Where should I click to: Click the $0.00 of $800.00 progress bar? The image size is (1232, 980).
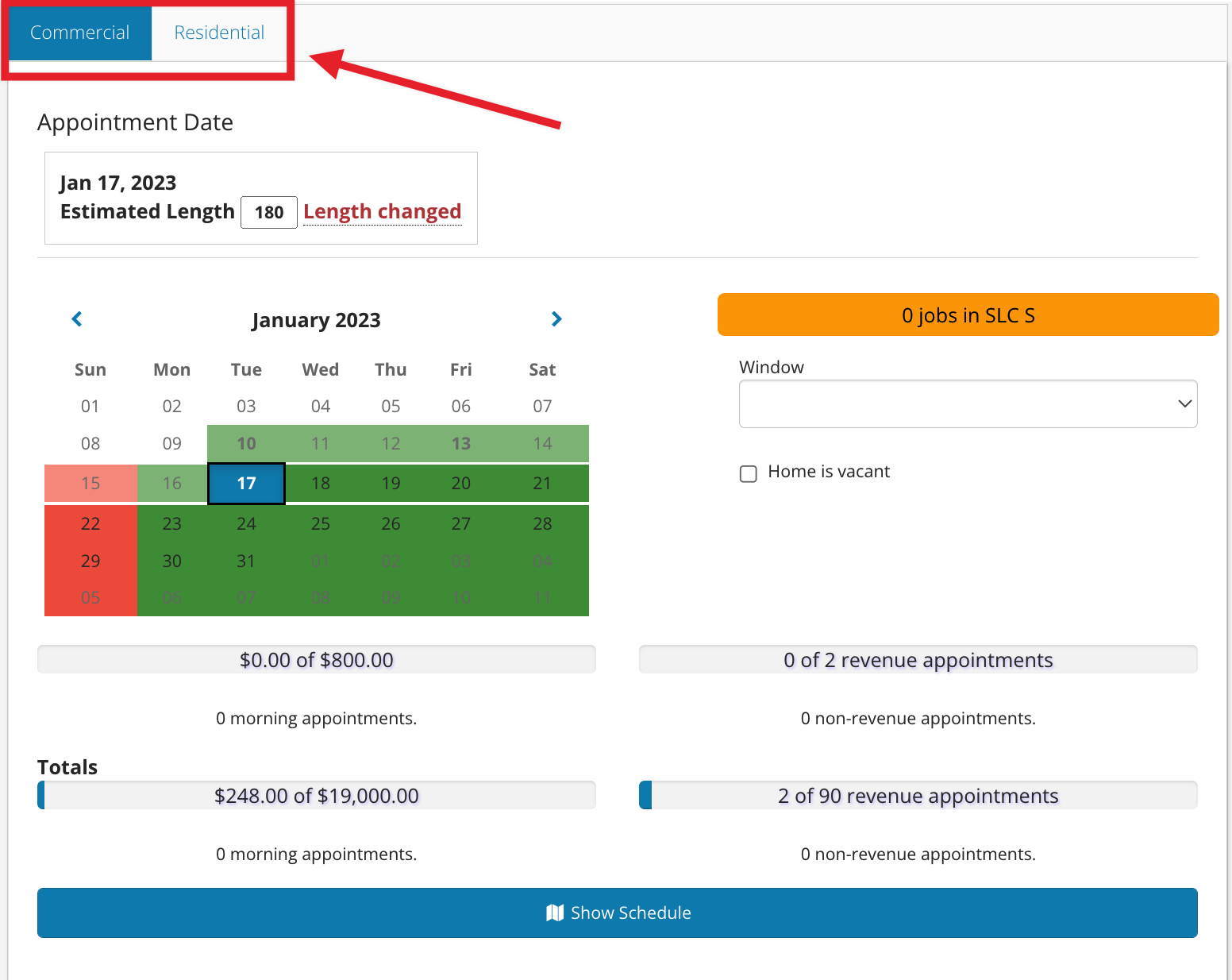(x=317, y=660)
